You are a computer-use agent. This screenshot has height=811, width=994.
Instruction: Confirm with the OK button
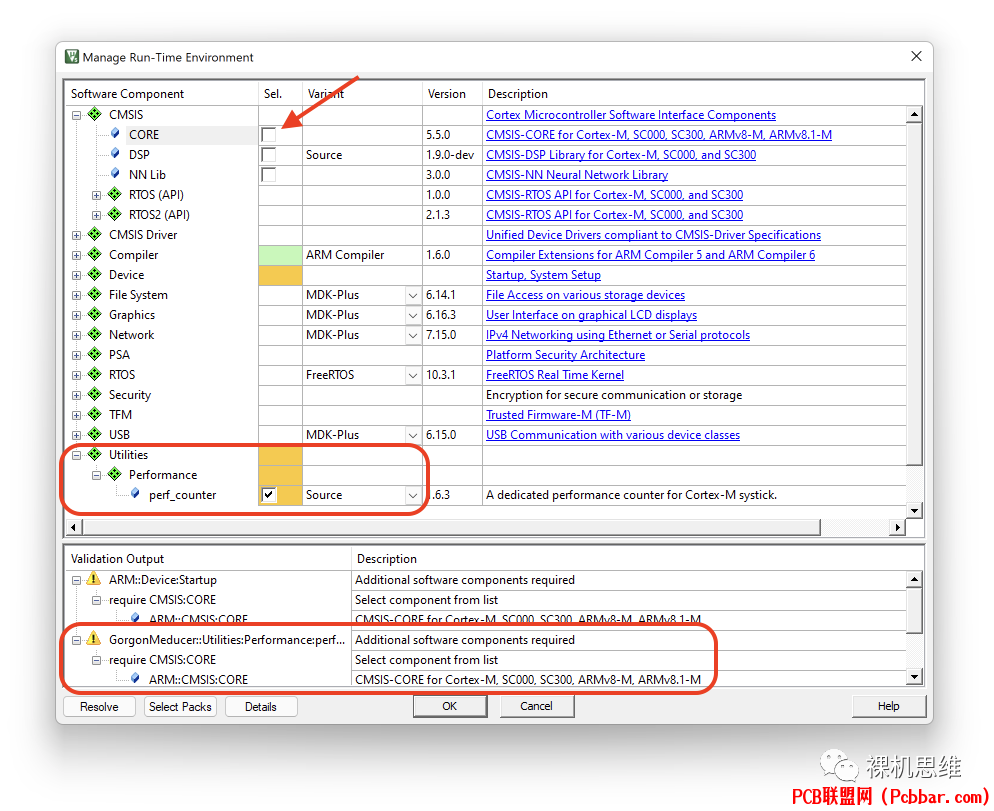pos(449,706)
